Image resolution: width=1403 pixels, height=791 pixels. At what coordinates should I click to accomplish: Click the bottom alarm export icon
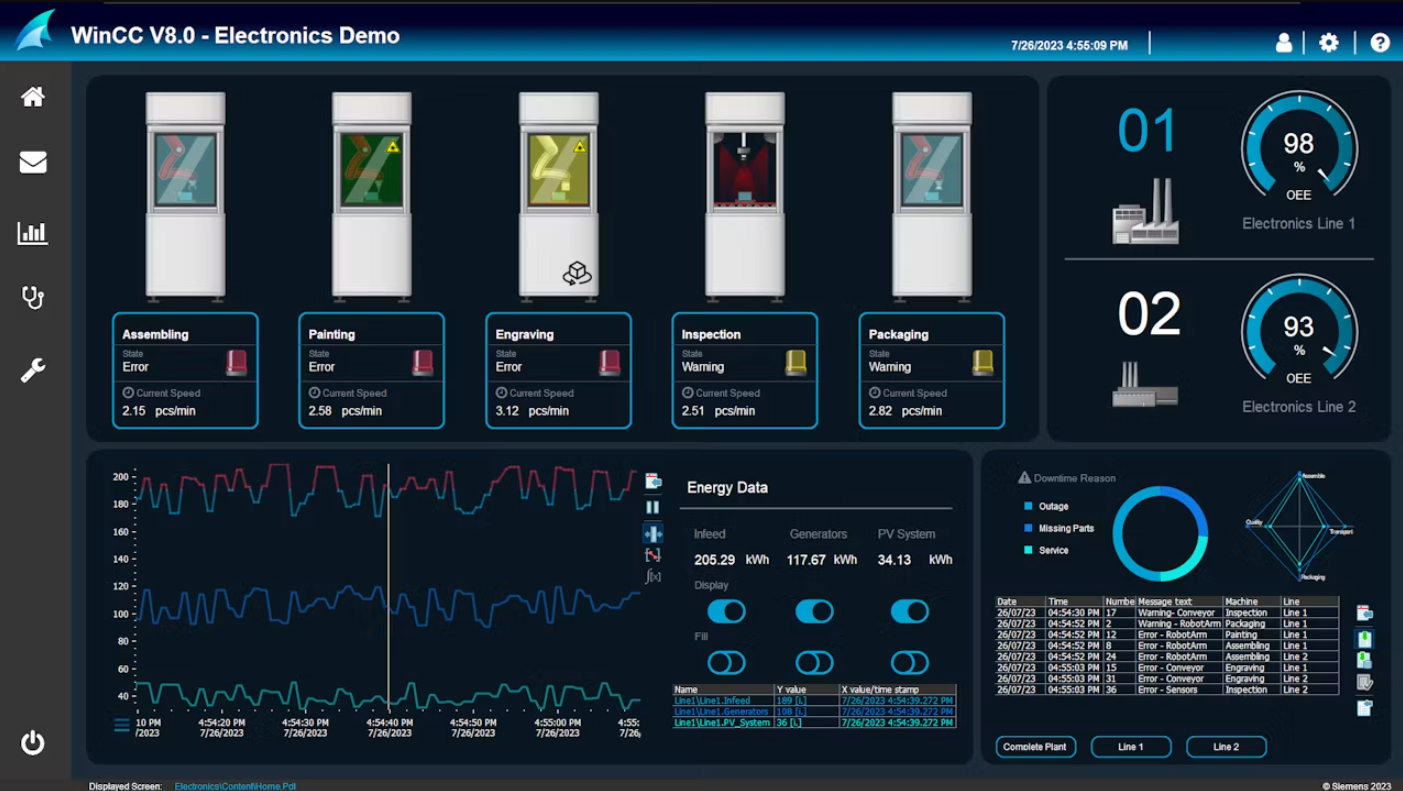click(x=1365, y=708)
